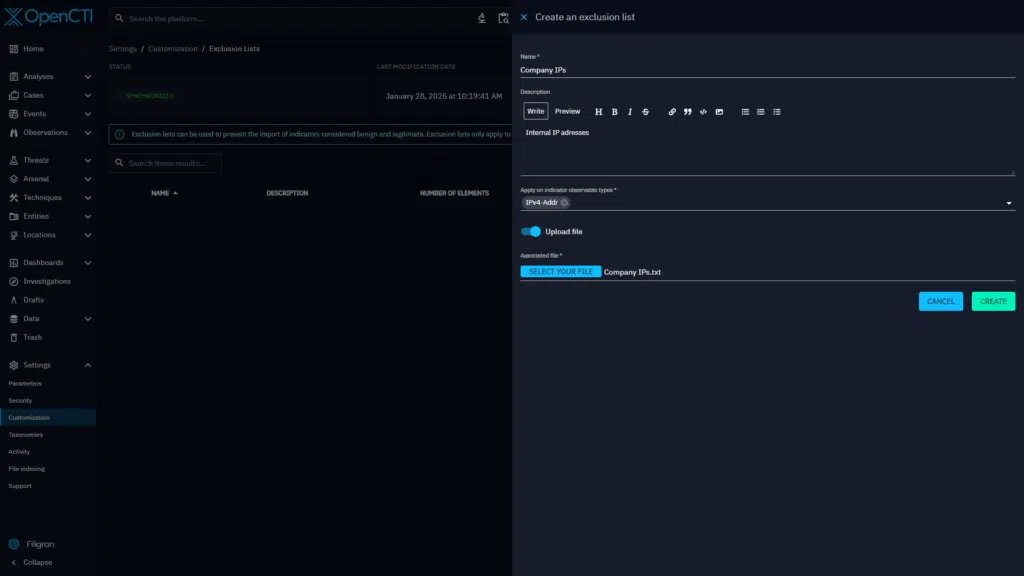Cancel the exclusion list creation

pos(940,301)
